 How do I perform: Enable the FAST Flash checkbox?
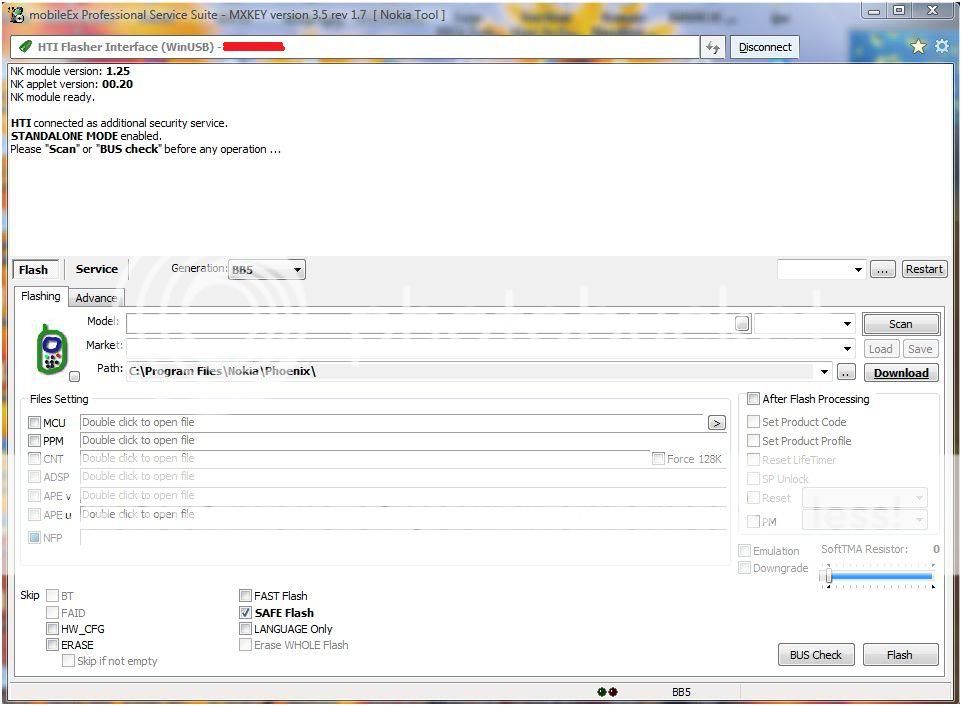click(x=245, y=595)
